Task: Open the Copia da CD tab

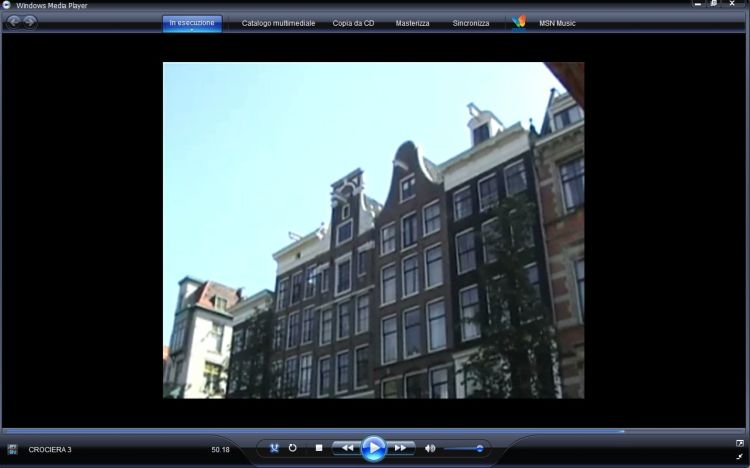Action: (353, 23)
